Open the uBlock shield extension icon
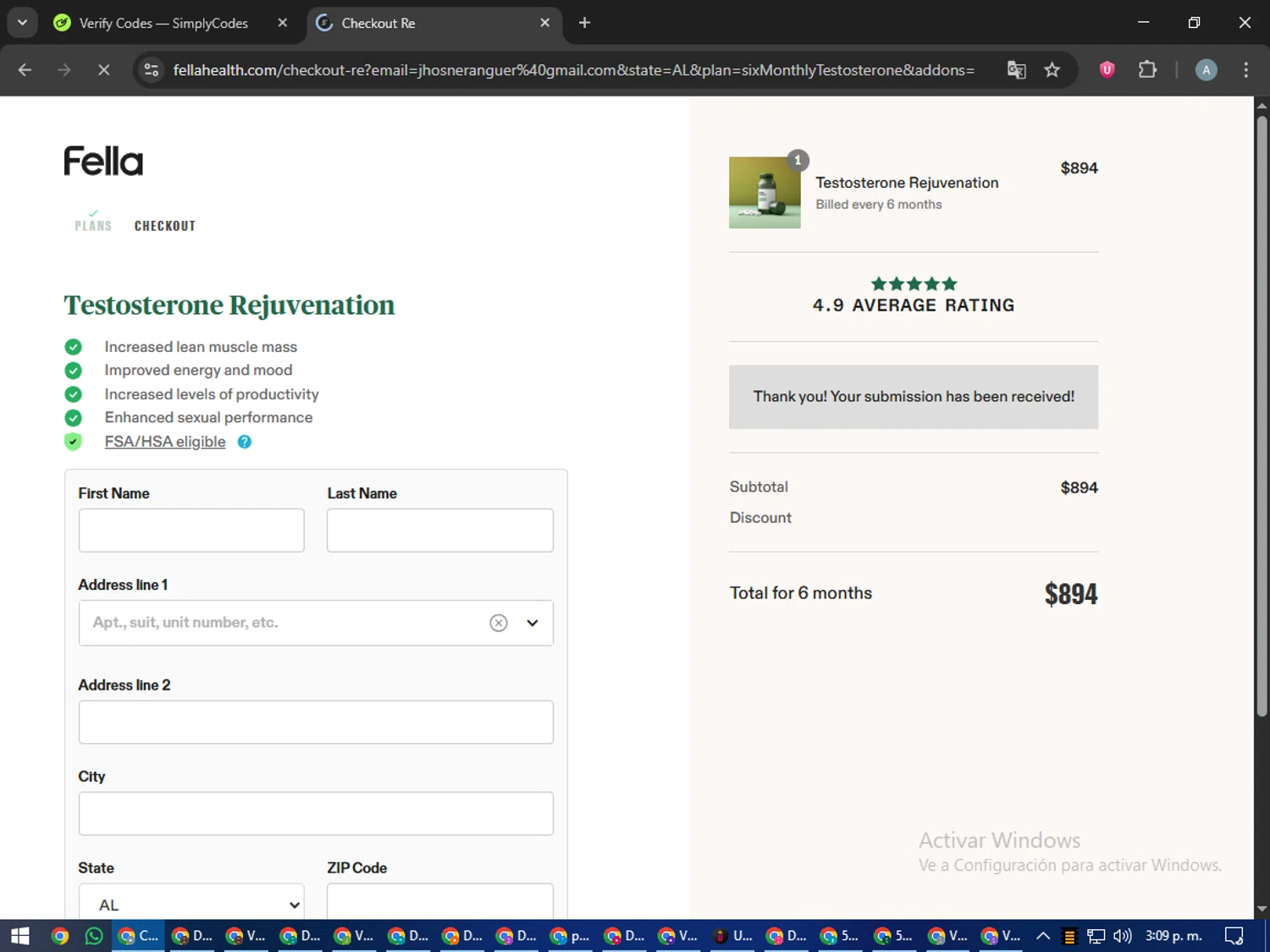 click(1107, 70)
